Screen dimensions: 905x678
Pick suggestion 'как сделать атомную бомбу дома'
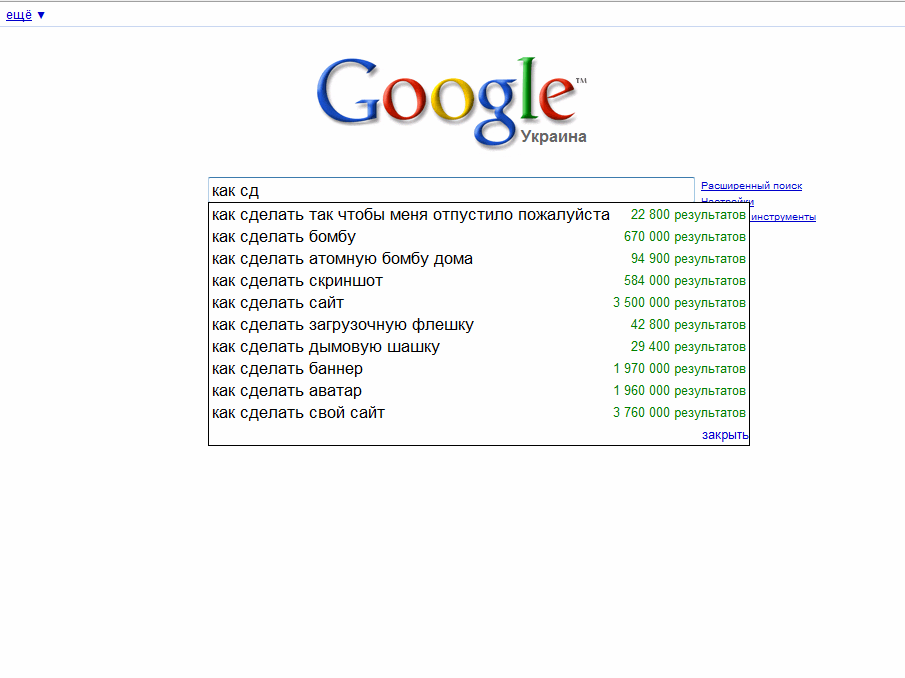coord(478,259)
